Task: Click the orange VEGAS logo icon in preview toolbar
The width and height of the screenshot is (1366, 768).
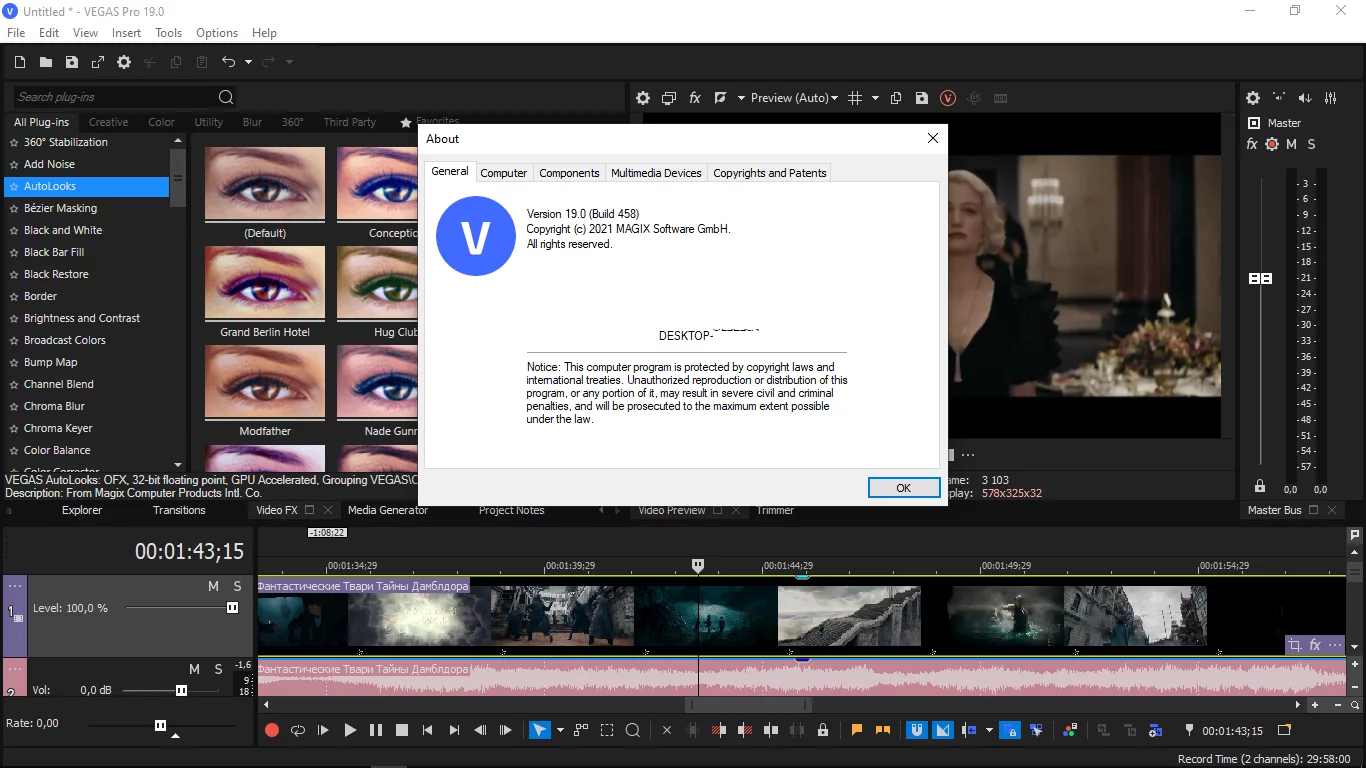Action: [x=948, y=98]
